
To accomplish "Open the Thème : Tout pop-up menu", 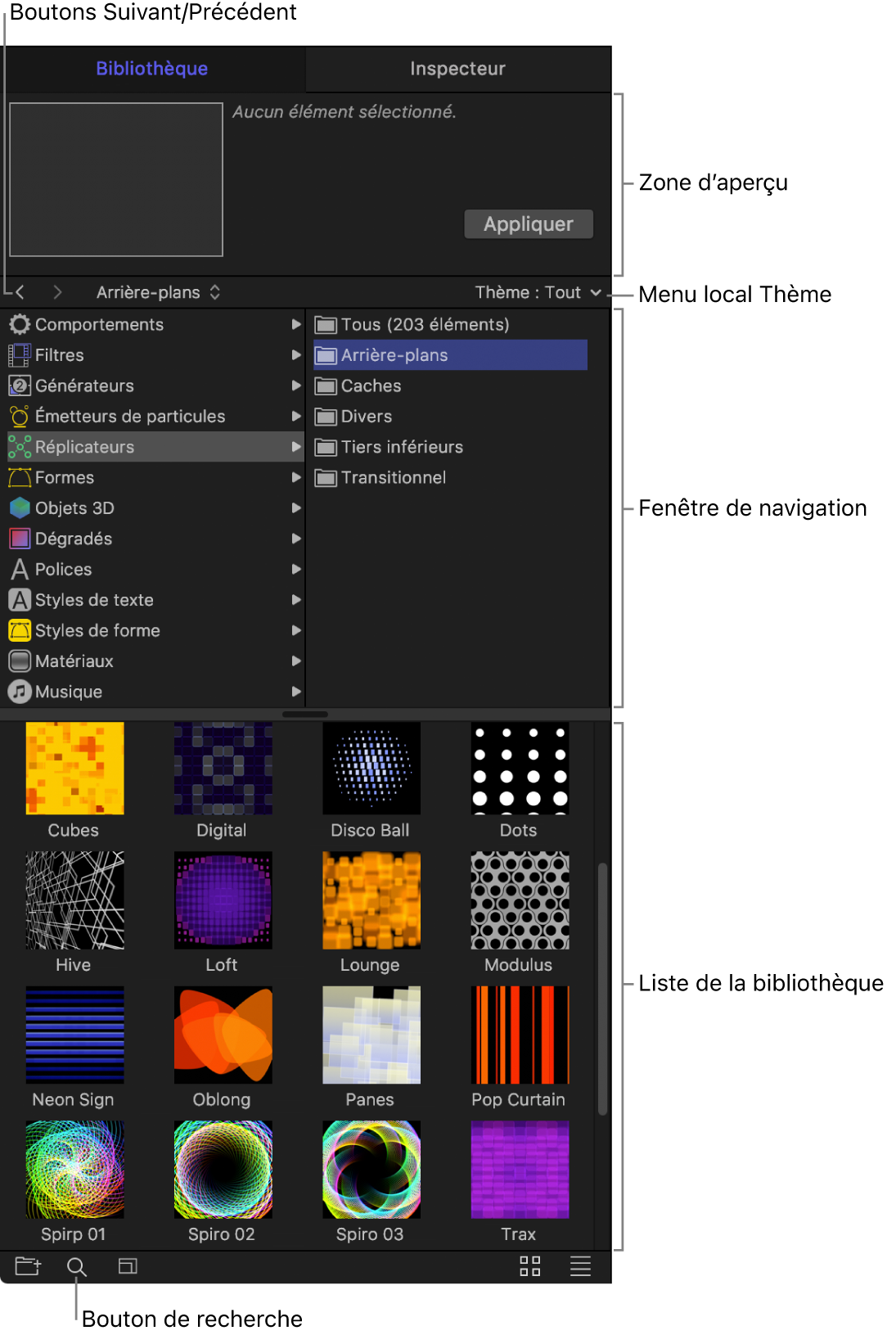I will 538,292.
